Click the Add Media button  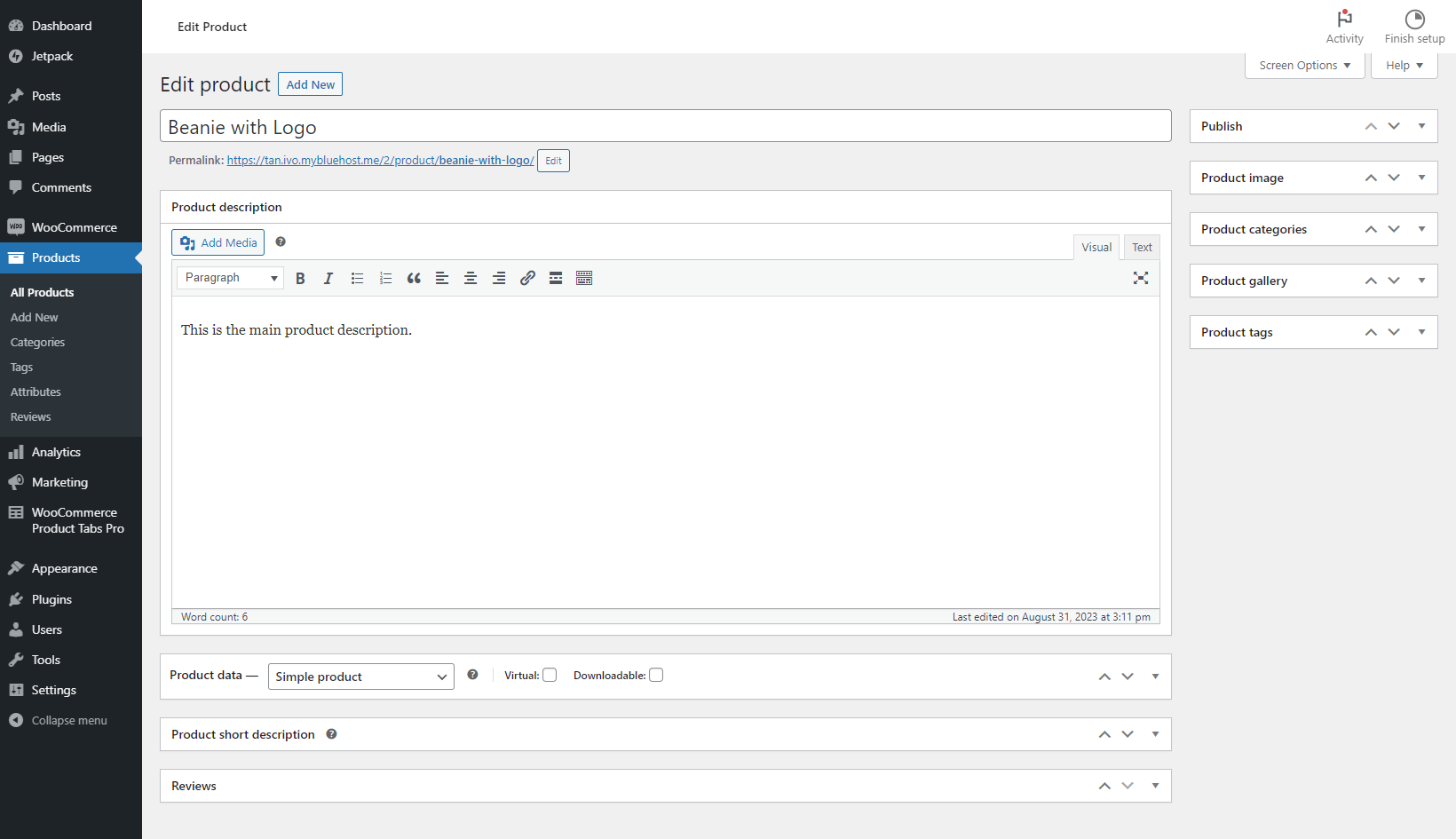coord(218,242)
